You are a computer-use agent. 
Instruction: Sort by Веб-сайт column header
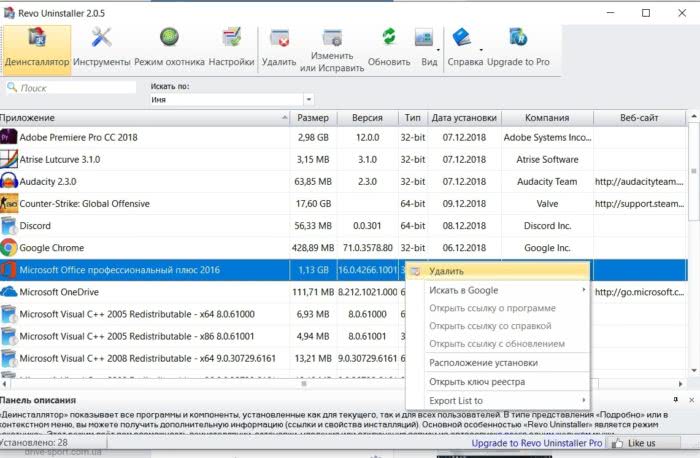tap(639, 118)
